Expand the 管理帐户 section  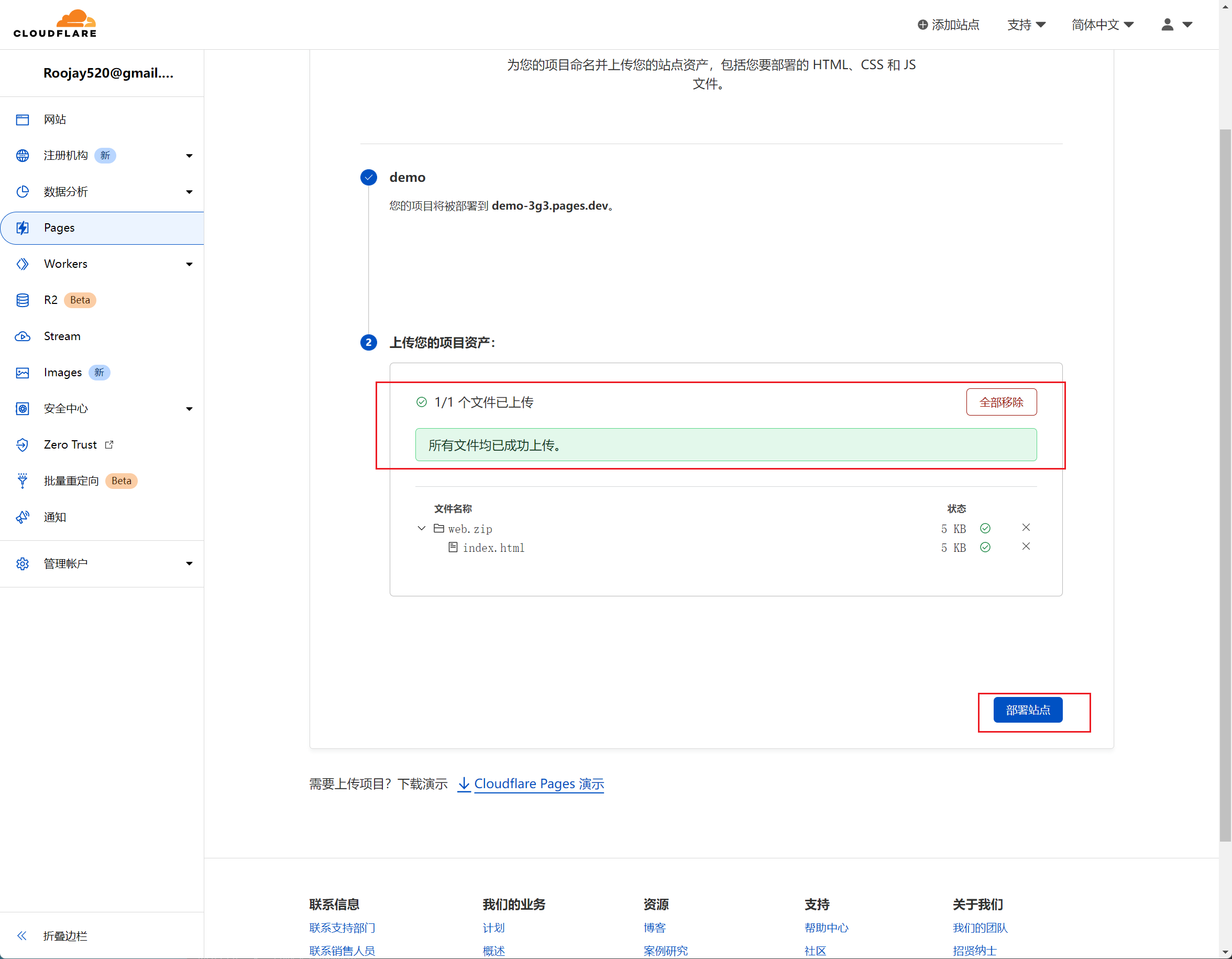click(189, 563)
